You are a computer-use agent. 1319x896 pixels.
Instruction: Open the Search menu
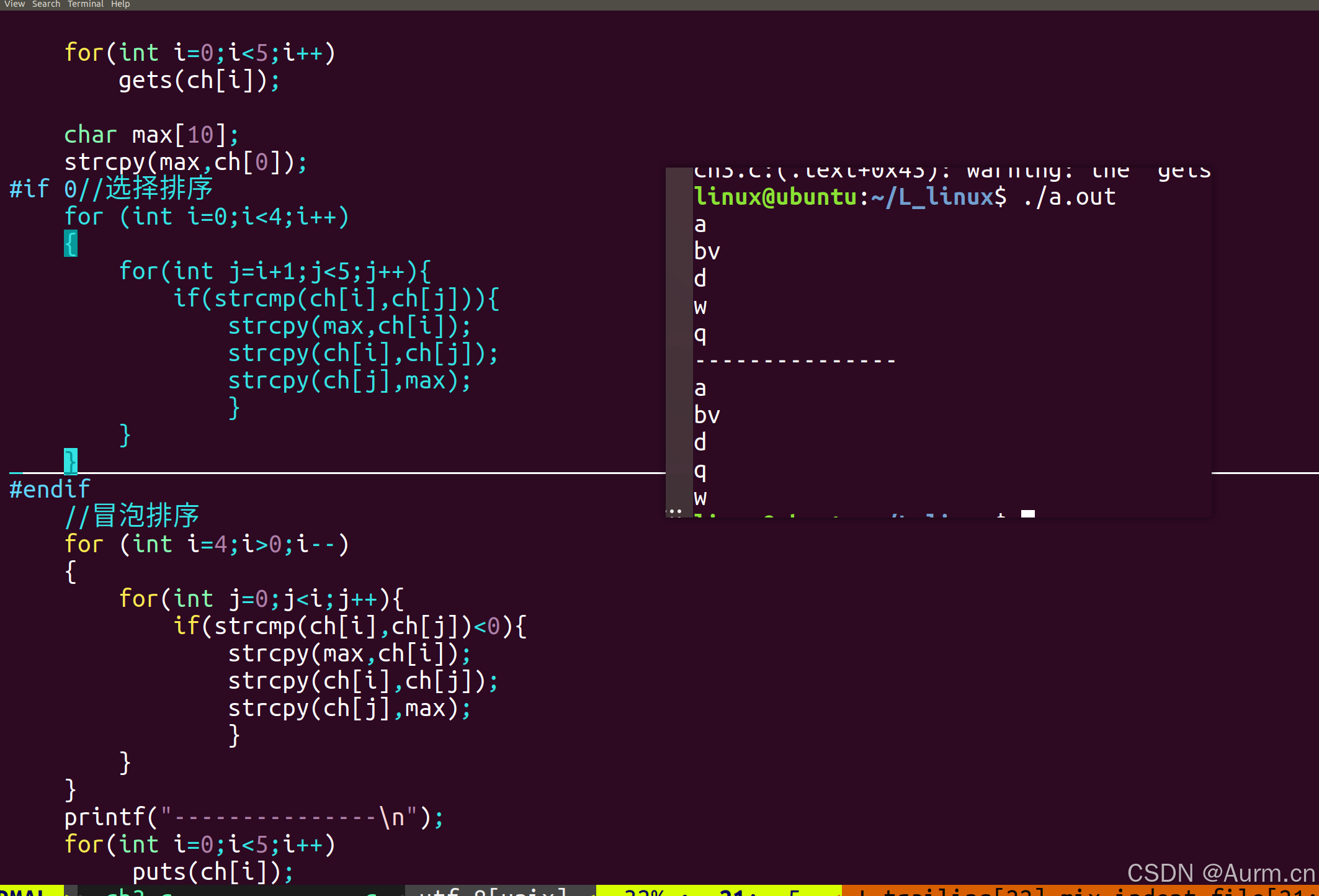[x=46, y=4]
